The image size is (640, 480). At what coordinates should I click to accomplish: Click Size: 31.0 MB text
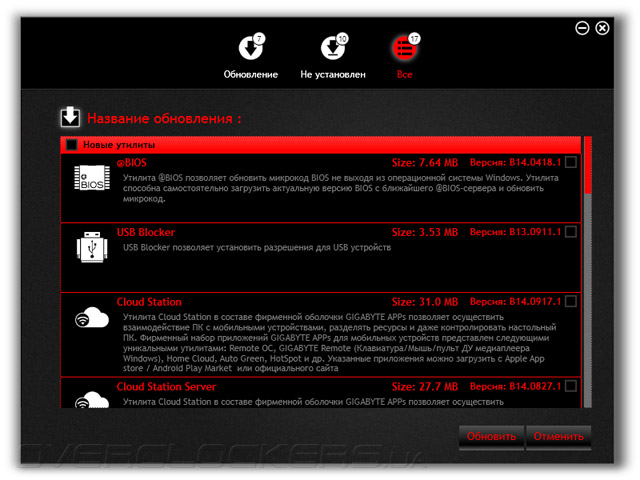[x=425, y=302]
